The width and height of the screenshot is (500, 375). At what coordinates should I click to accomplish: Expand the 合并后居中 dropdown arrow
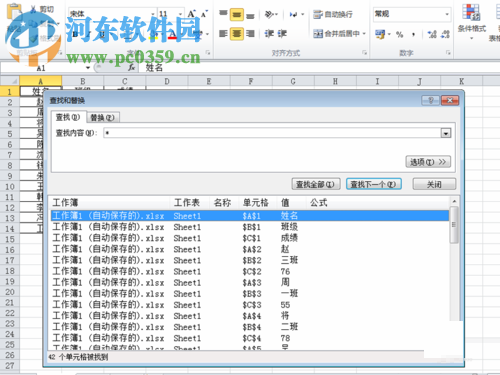pyautogui.click(x=364, y=34)
